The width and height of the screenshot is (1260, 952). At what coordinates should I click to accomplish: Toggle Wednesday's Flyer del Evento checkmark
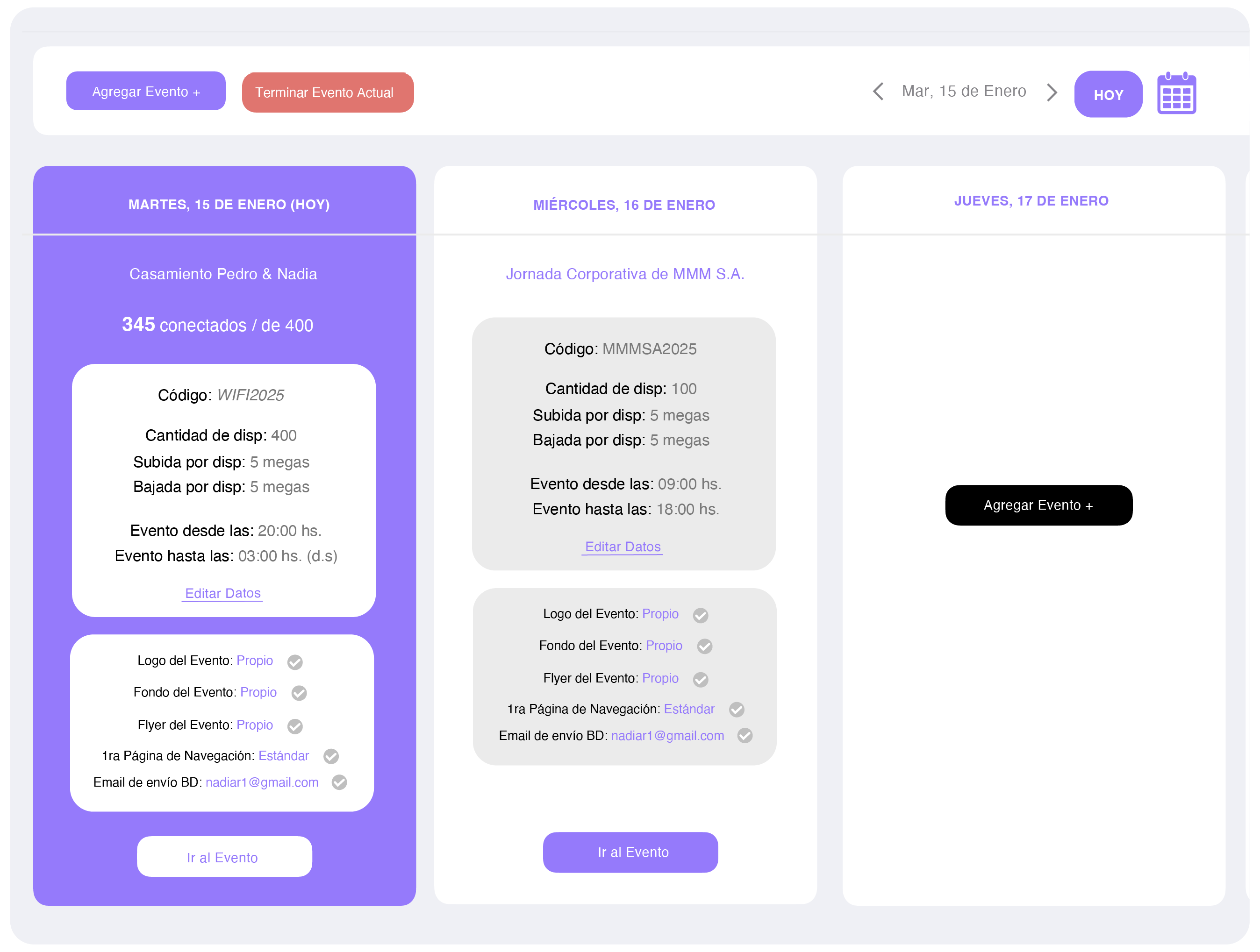click(x=700, y=679)
